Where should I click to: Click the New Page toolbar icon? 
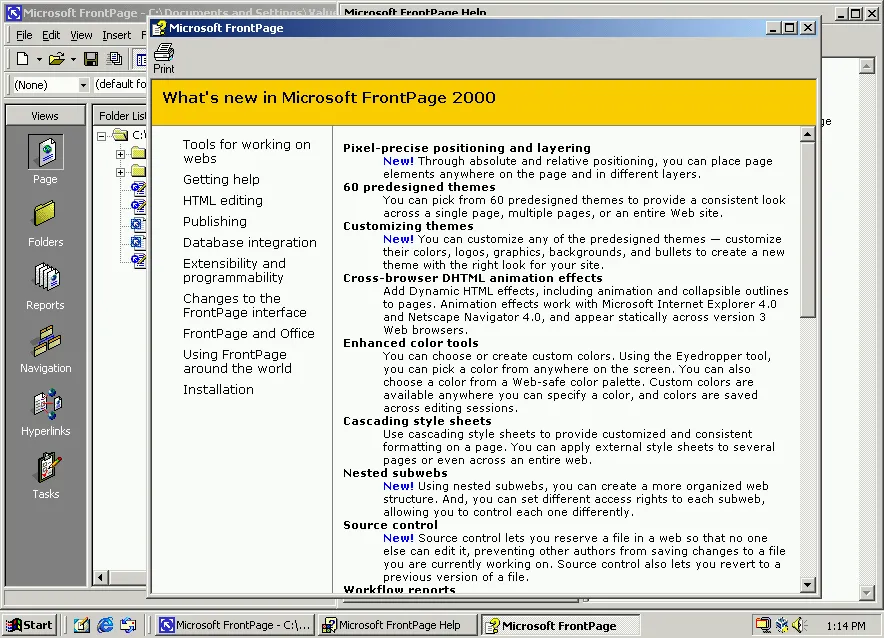tap(22, 60)
